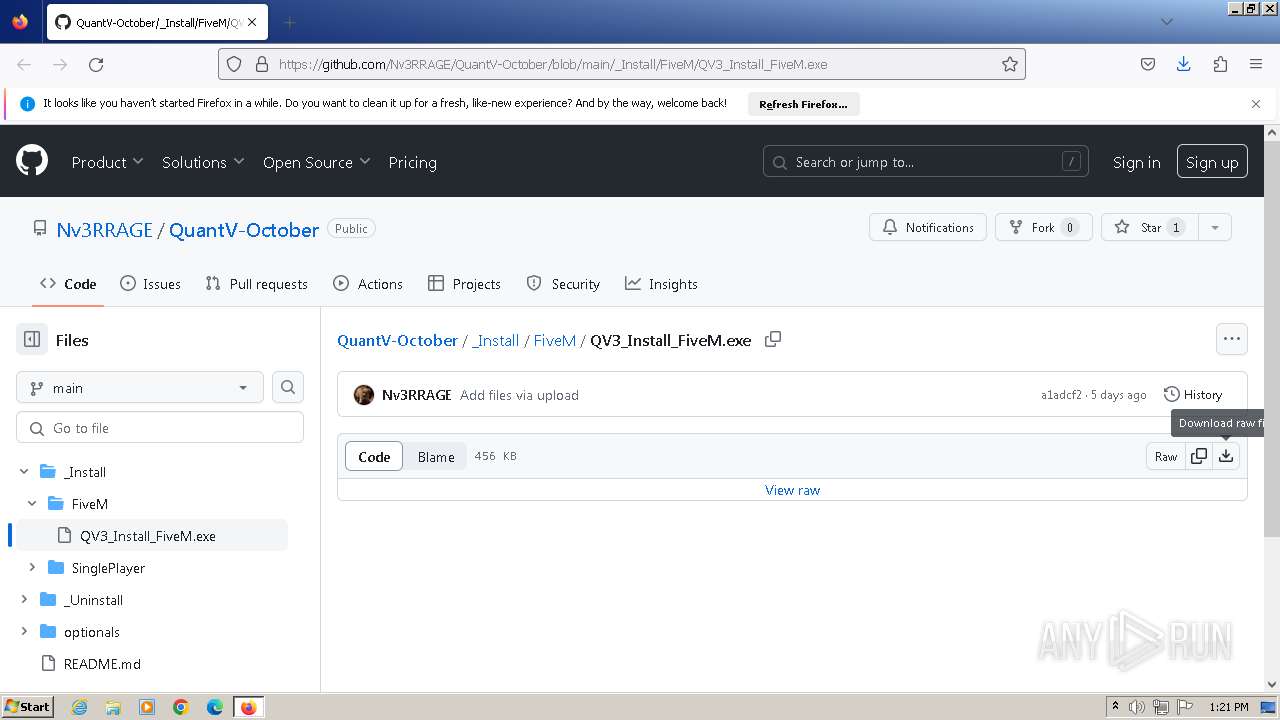
Task: Open the Actions tab
Action: coord(368,284)
